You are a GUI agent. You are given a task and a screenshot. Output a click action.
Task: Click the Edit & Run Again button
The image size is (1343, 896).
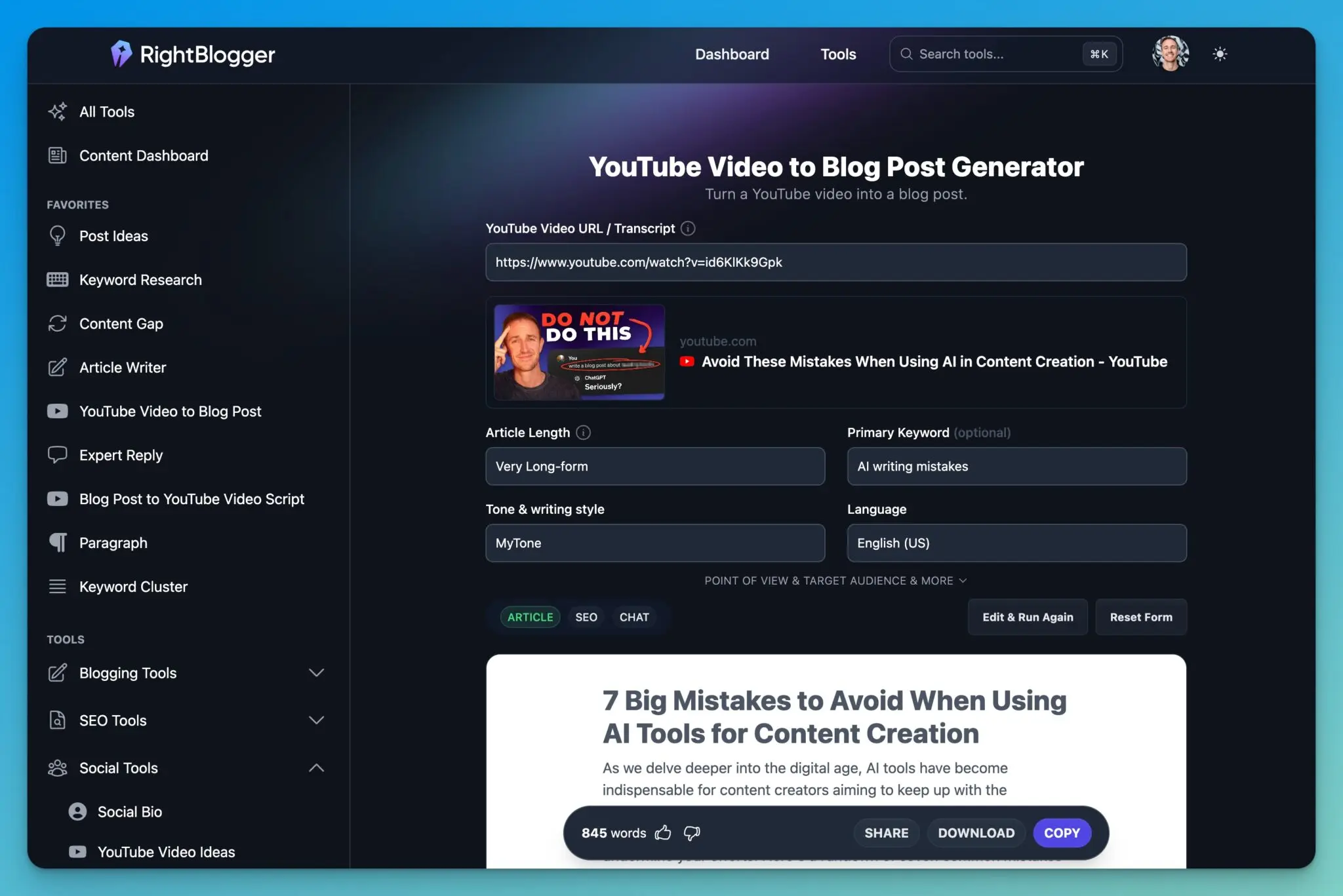1027,617
